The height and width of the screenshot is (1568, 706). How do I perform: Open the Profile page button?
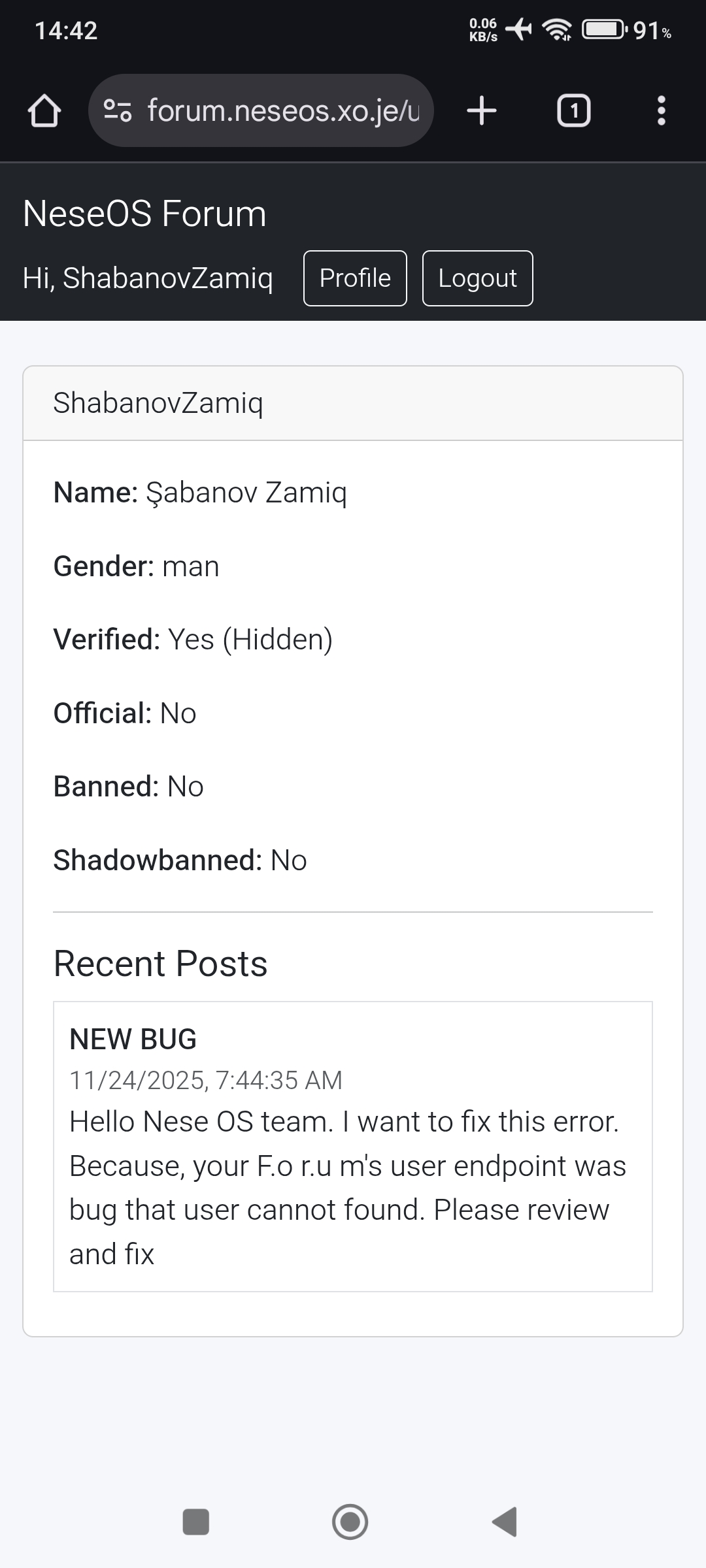pos(355,278)
